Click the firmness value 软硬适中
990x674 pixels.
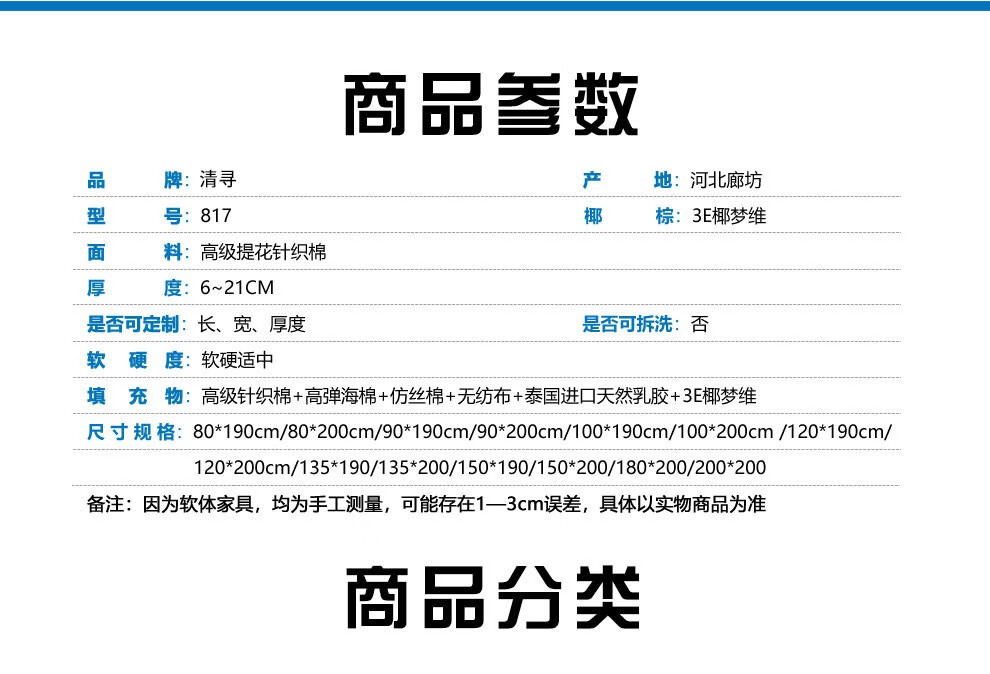(x=237, y=360)
